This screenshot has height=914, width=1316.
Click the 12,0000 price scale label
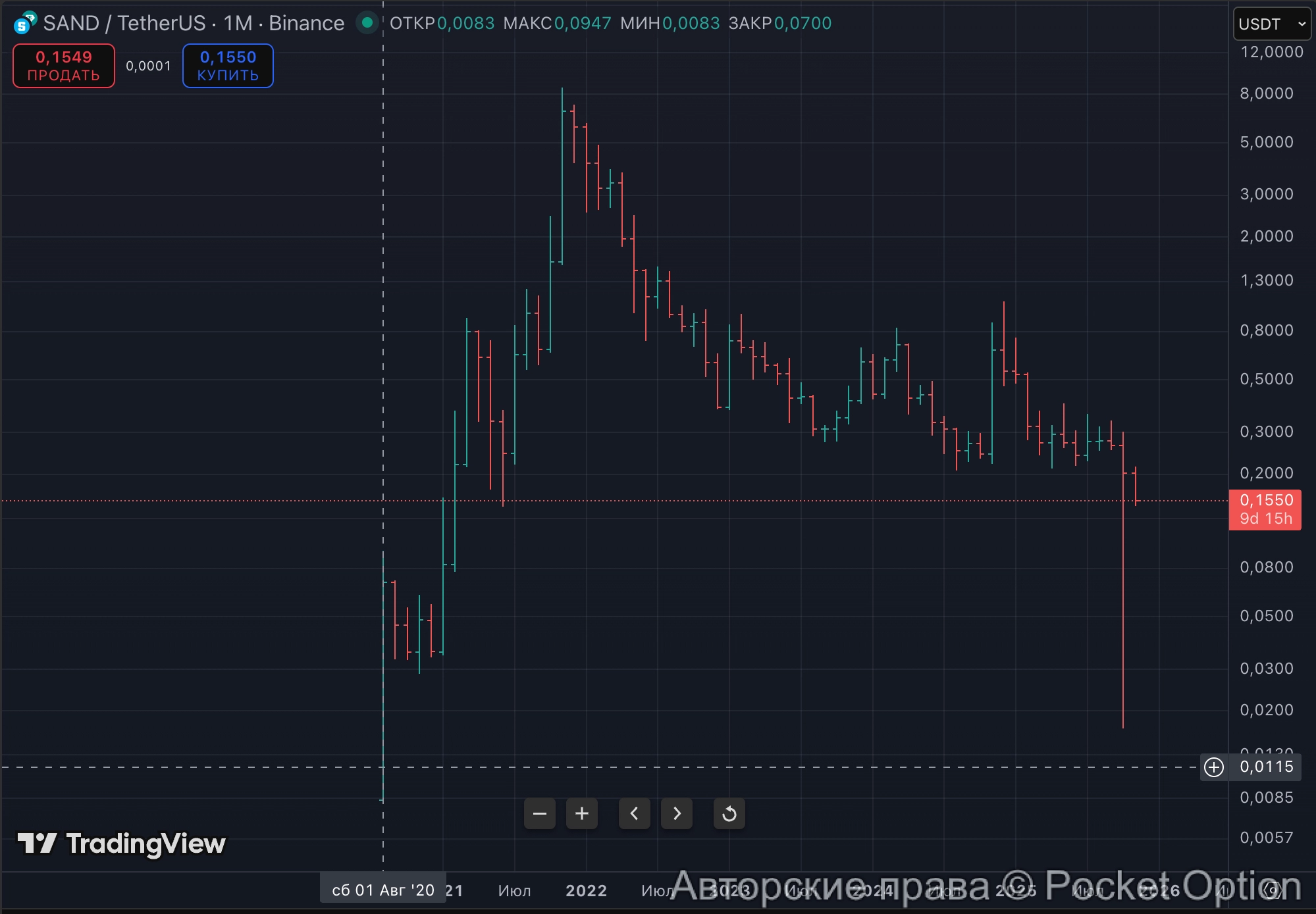pyautogui.click(x=1271, y=52)
